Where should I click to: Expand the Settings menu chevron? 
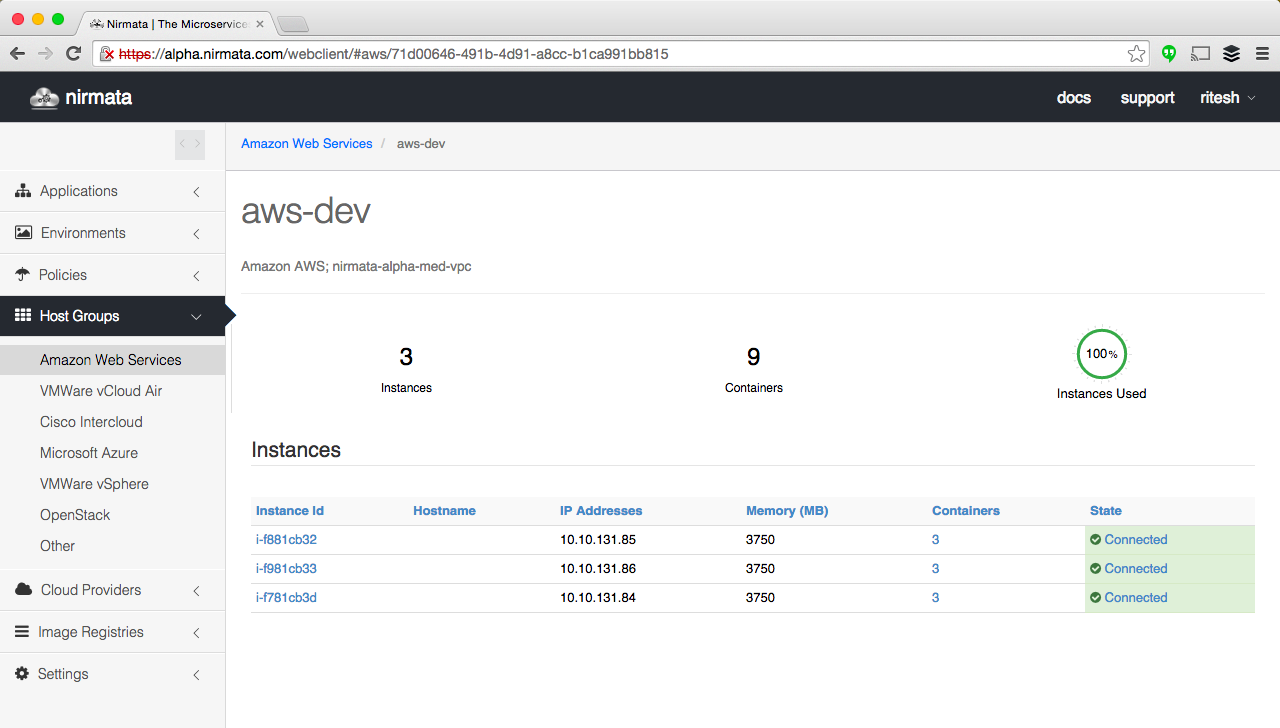[197, 675]
